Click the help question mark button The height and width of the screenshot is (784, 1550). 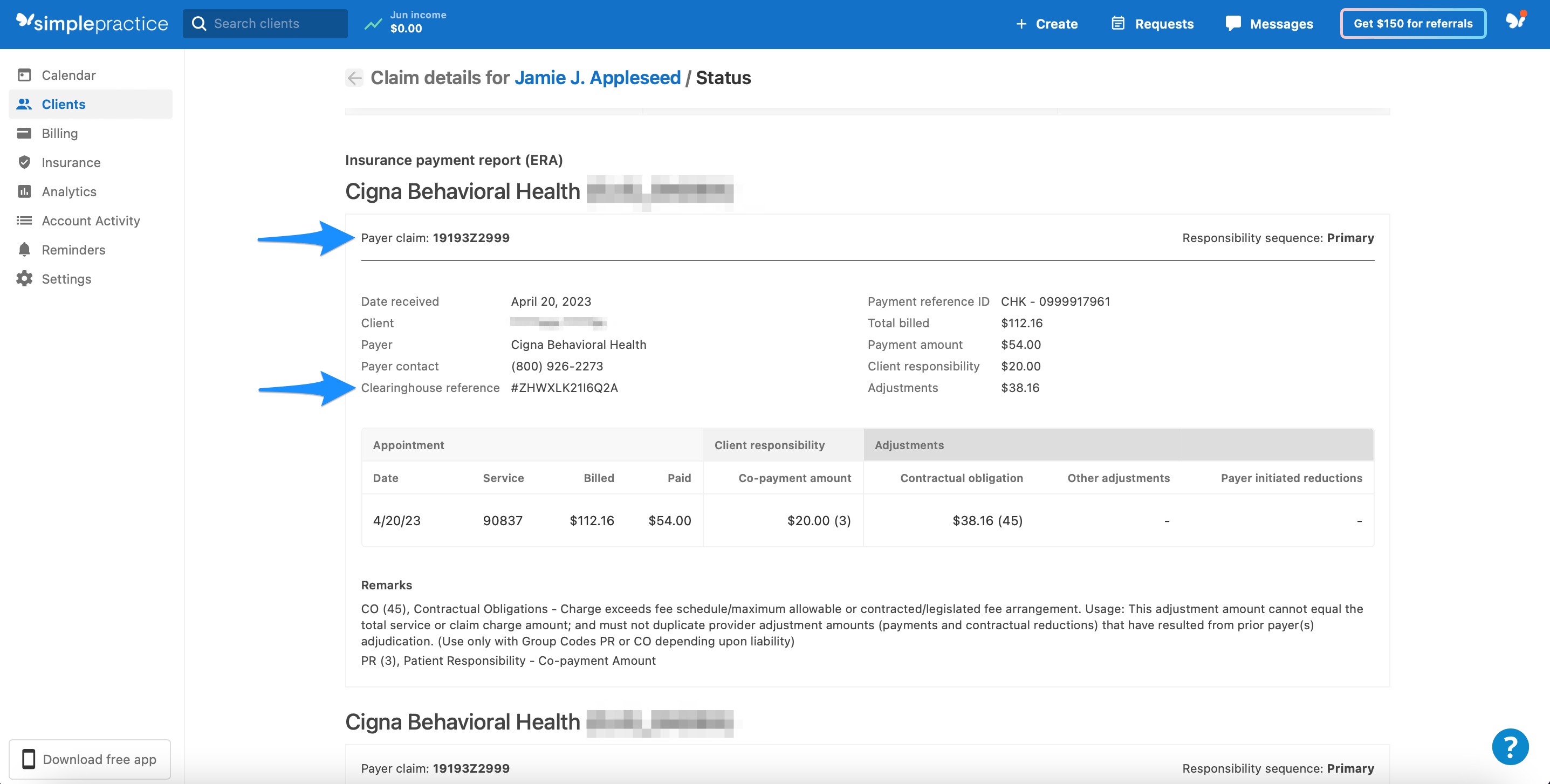pyautogui.click(x=1510, y=747)
